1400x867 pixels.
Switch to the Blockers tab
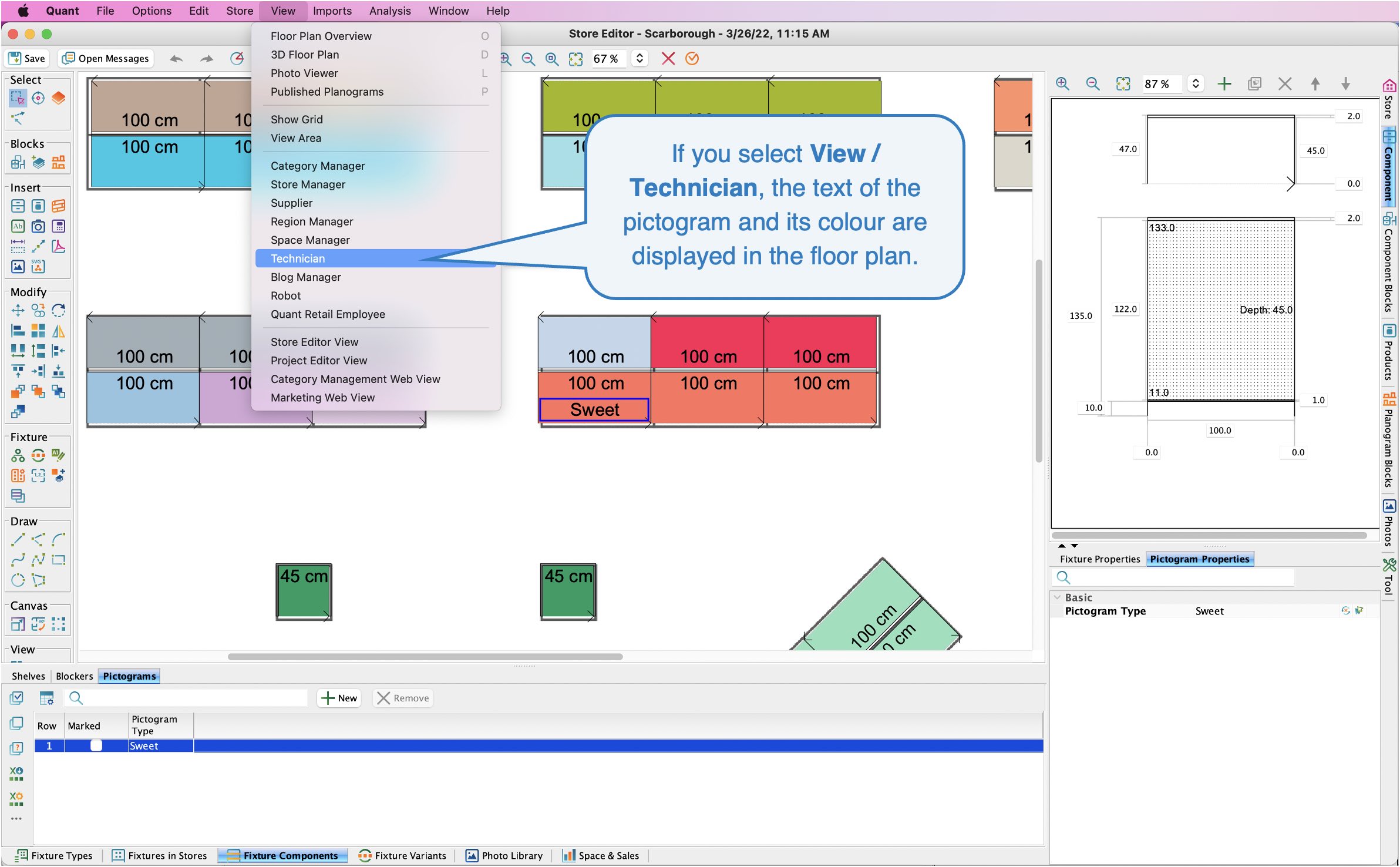[x=74, y=676]
